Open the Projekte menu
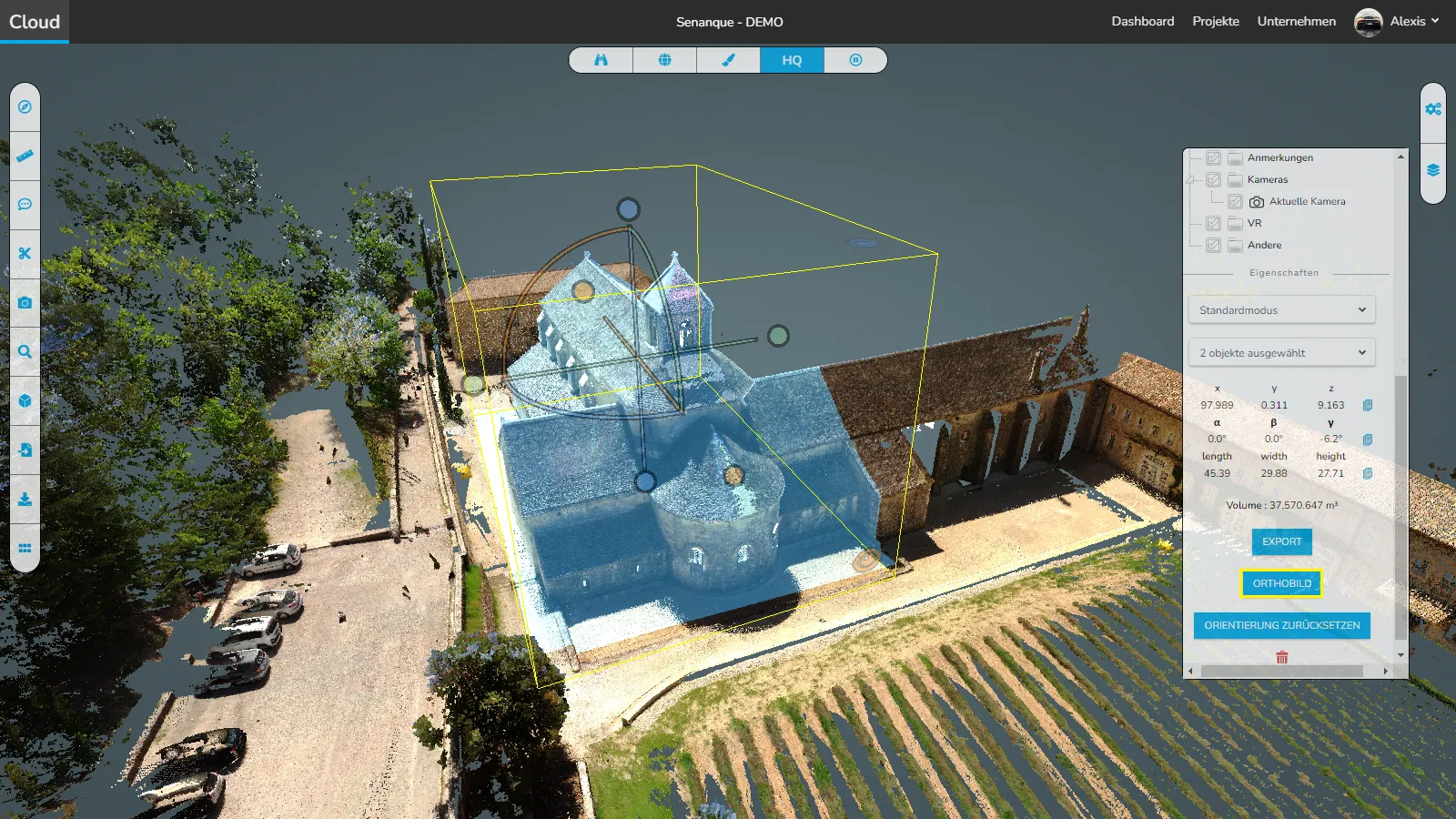This screenshot has width=1456, height=819. point(1216,21)
